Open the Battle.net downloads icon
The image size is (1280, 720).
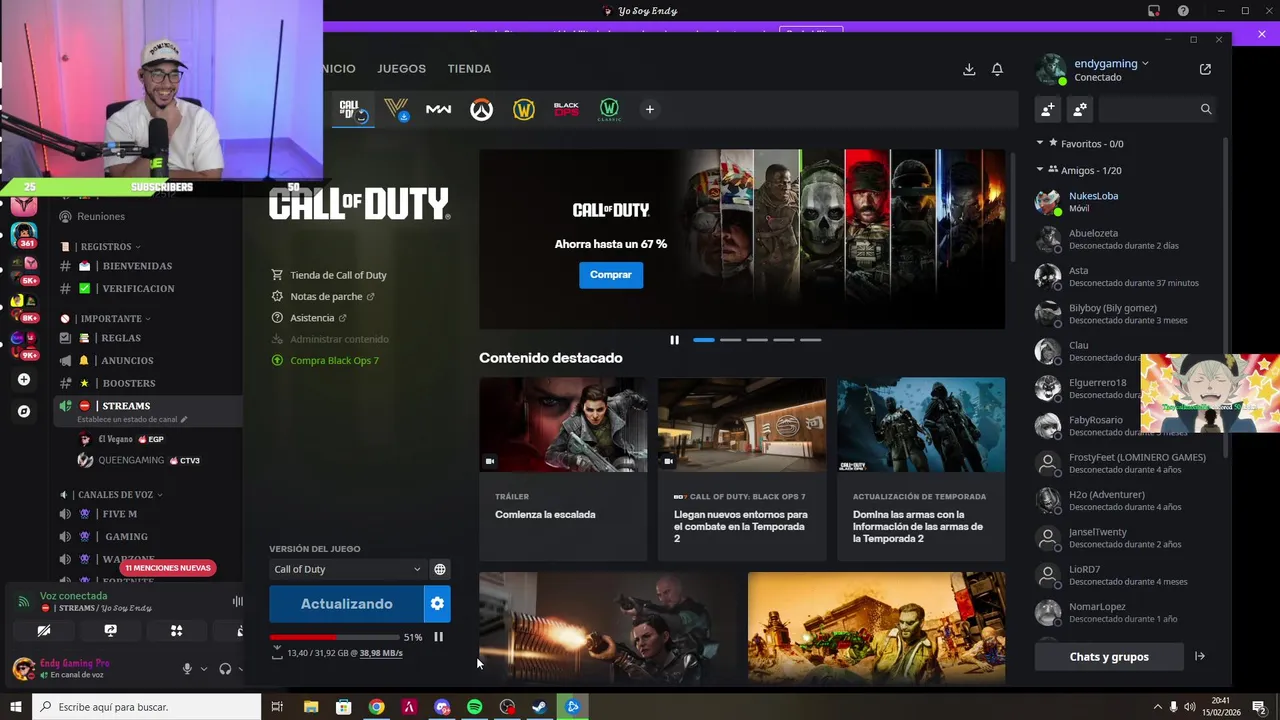969,69
